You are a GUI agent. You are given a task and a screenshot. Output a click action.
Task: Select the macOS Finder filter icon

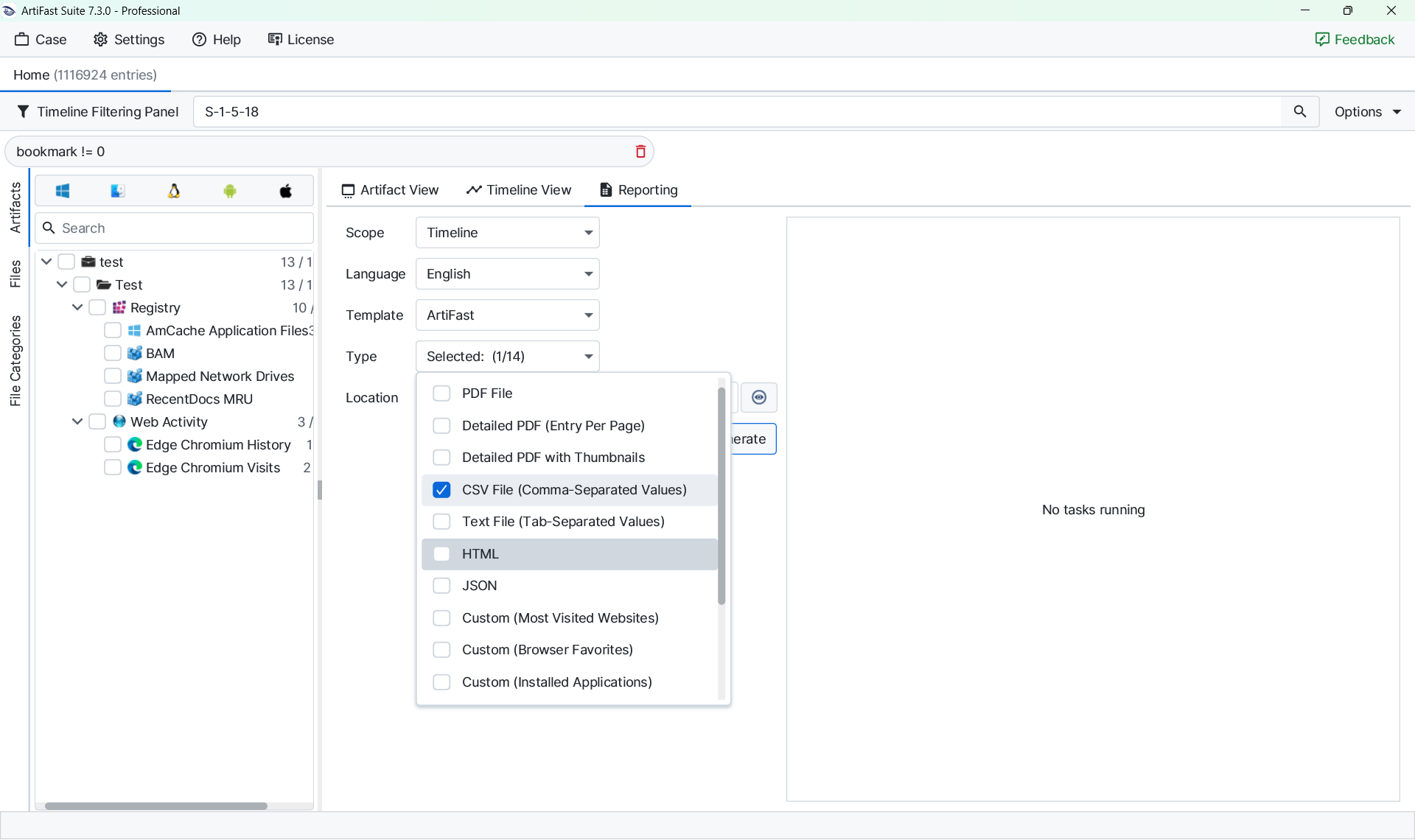click(118, 192)
